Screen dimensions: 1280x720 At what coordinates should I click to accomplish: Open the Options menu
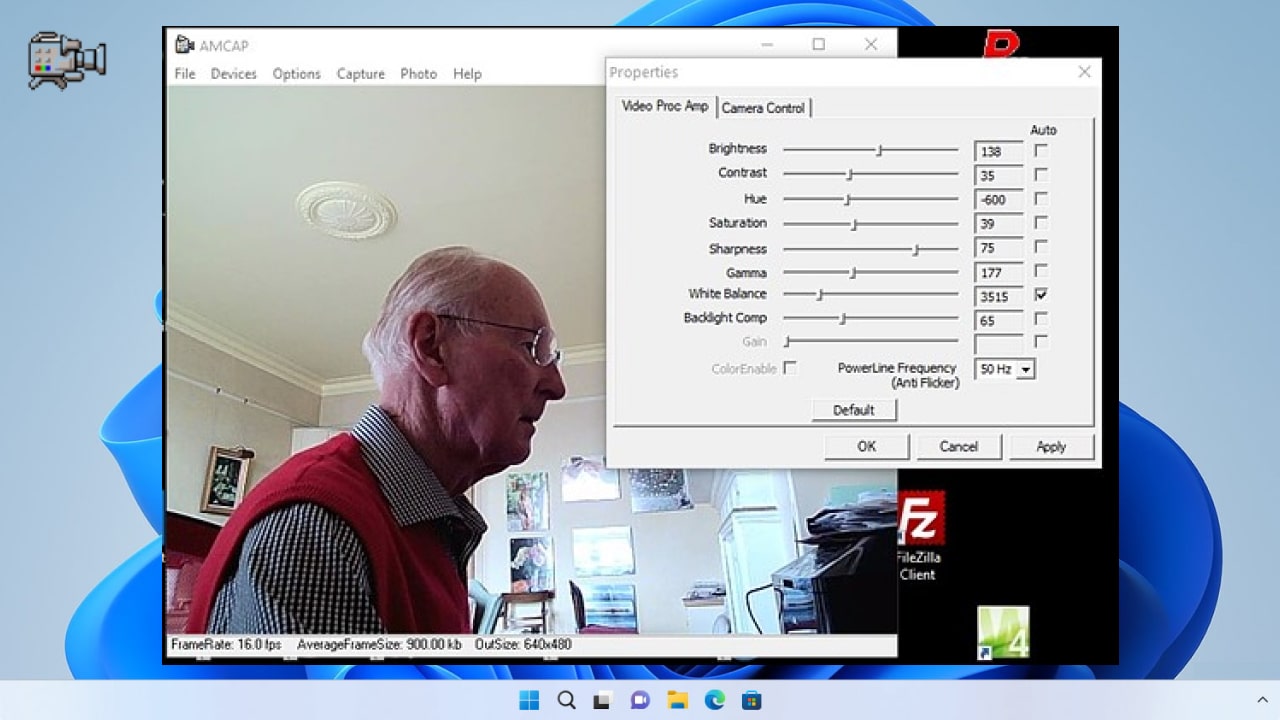[297, 74]
